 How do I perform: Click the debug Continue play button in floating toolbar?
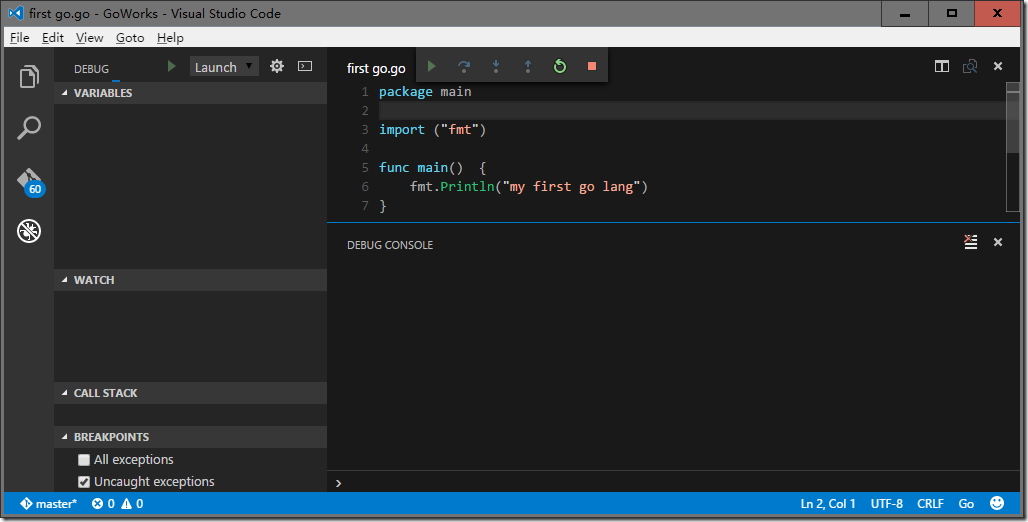pos(431,67)
